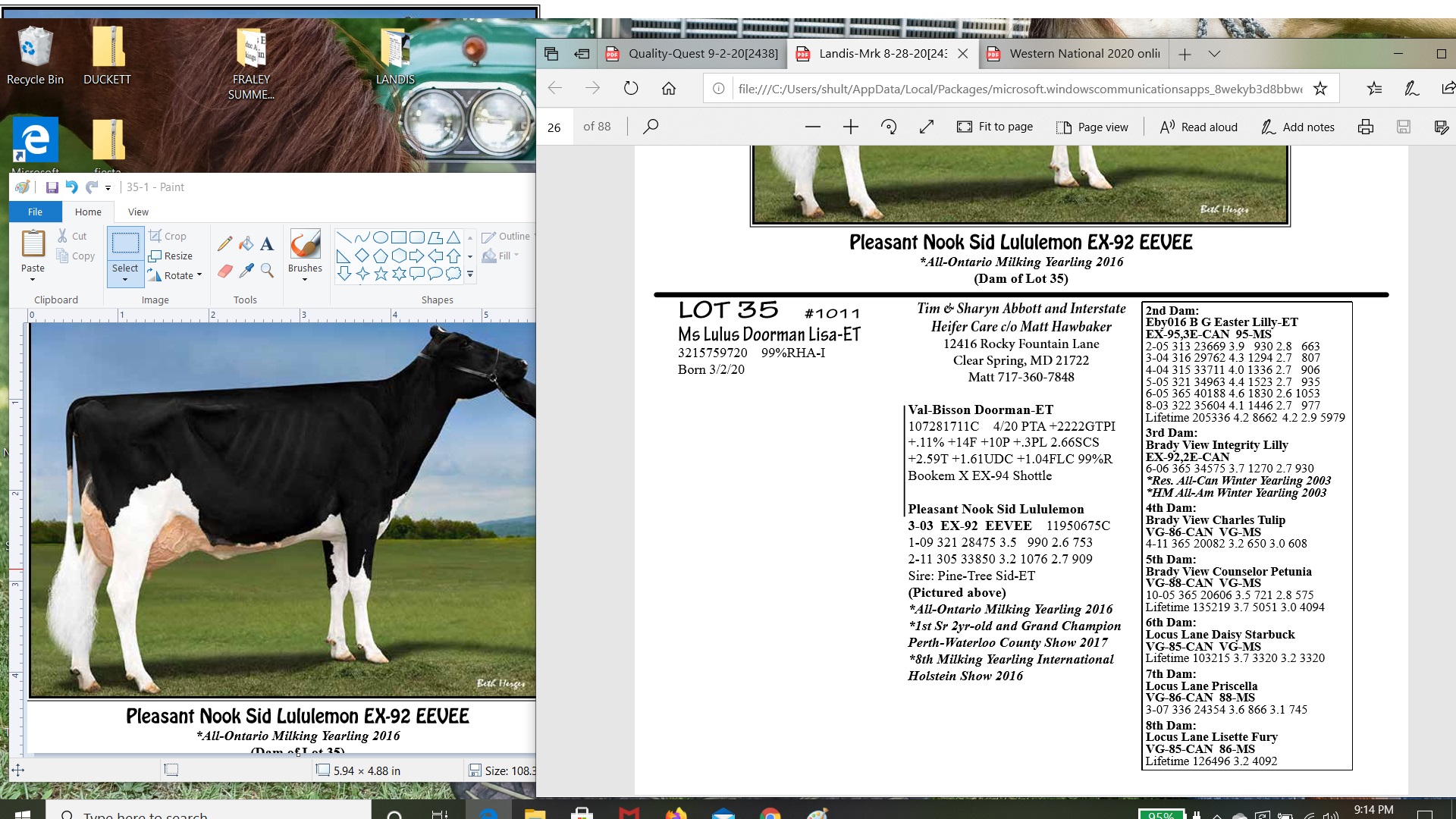Toggle Read aloud in the PDF viewer
This screenshot has width=1456, height=819.
click(1199, 127)
